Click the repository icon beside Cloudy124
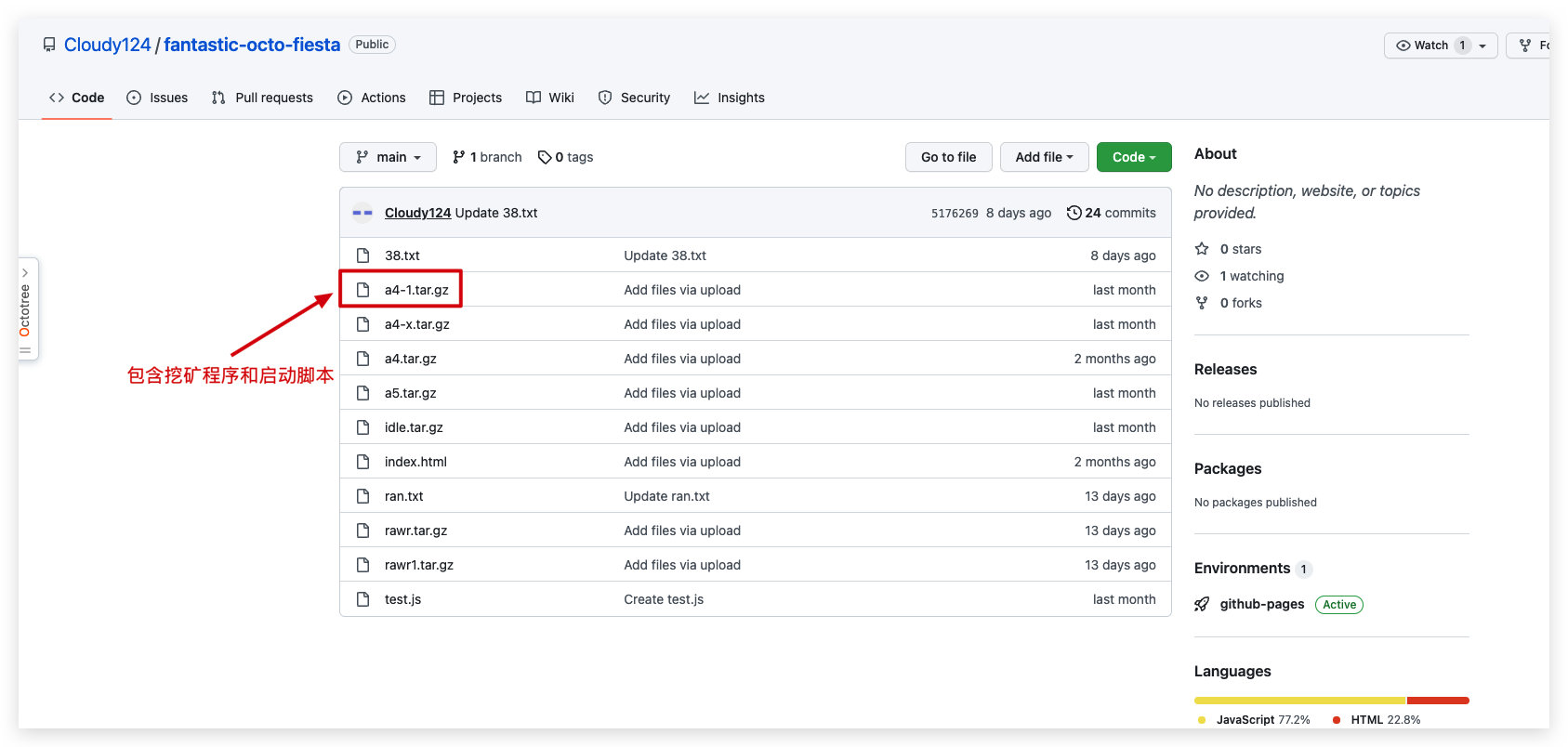 49,45
